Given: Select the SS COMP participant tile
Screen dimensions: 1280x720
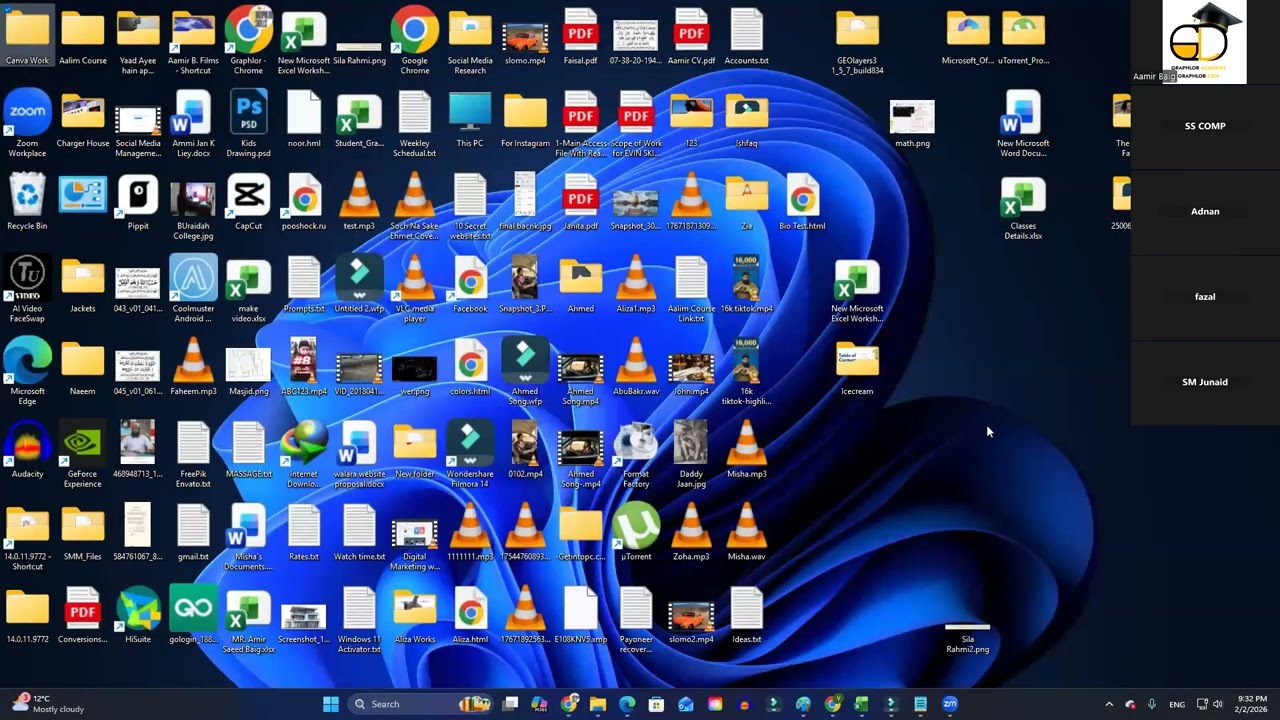Looking at the screenshot, I should (1205, 127).
